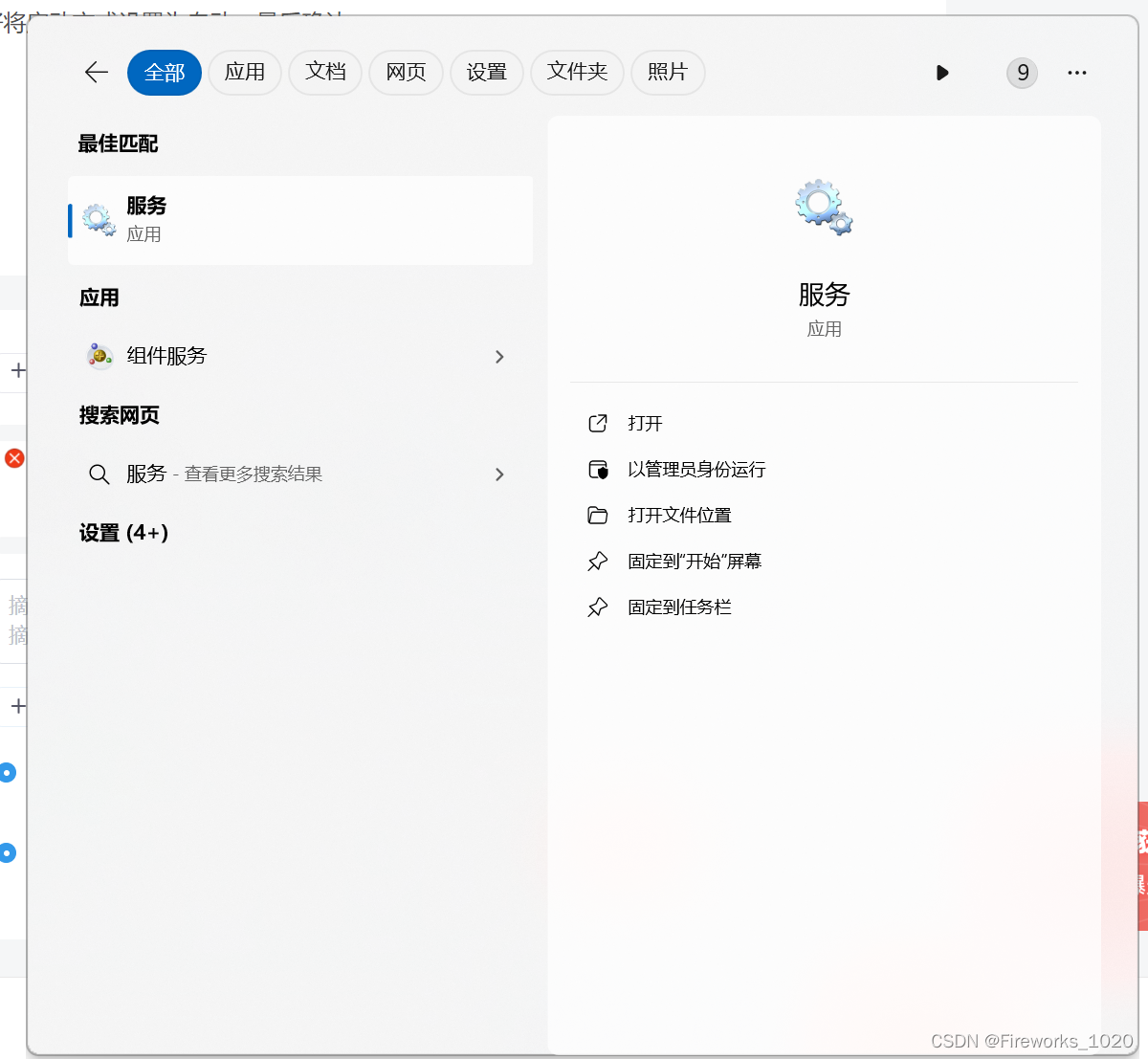Choose 以管理员身份运行
This screenshot has height=1059, width=1148.
[x=824, y=469]
